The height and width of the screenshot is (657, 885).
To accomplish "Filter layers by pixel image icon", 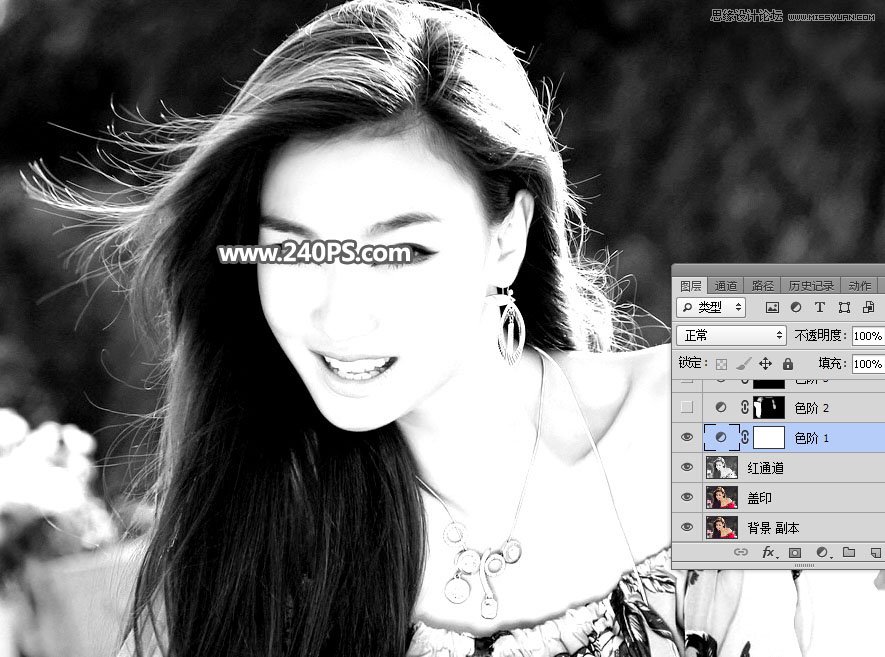I will click(772, 307).
